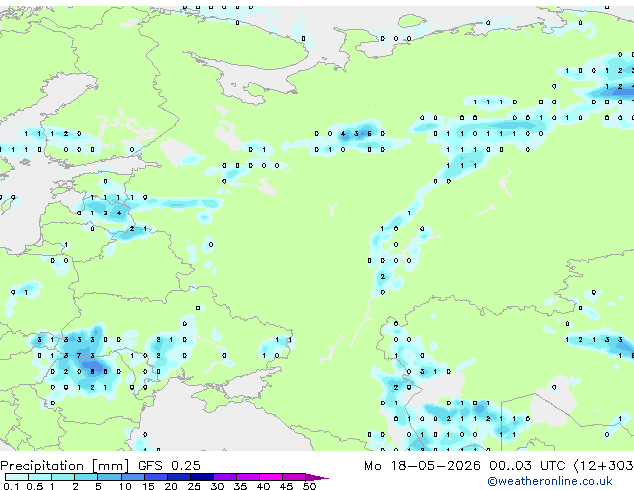Click the '0.1' legend scale label
This screenshot has height=490, width=634.
[x=11, y=486]
